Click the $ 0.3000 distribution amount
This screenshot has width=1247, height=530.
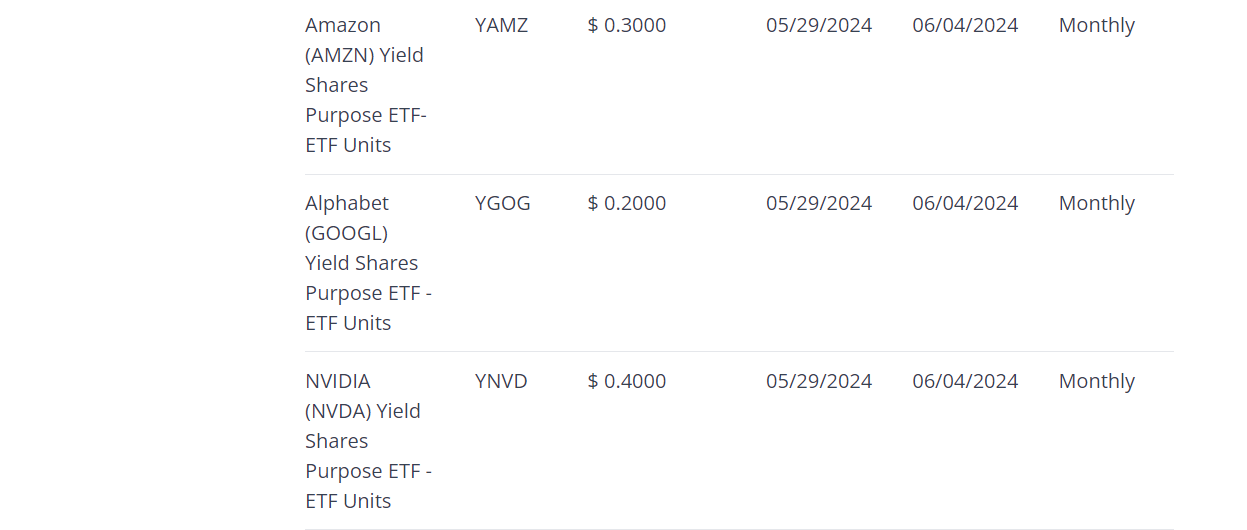pyautogui.click(x=626, y=25)
